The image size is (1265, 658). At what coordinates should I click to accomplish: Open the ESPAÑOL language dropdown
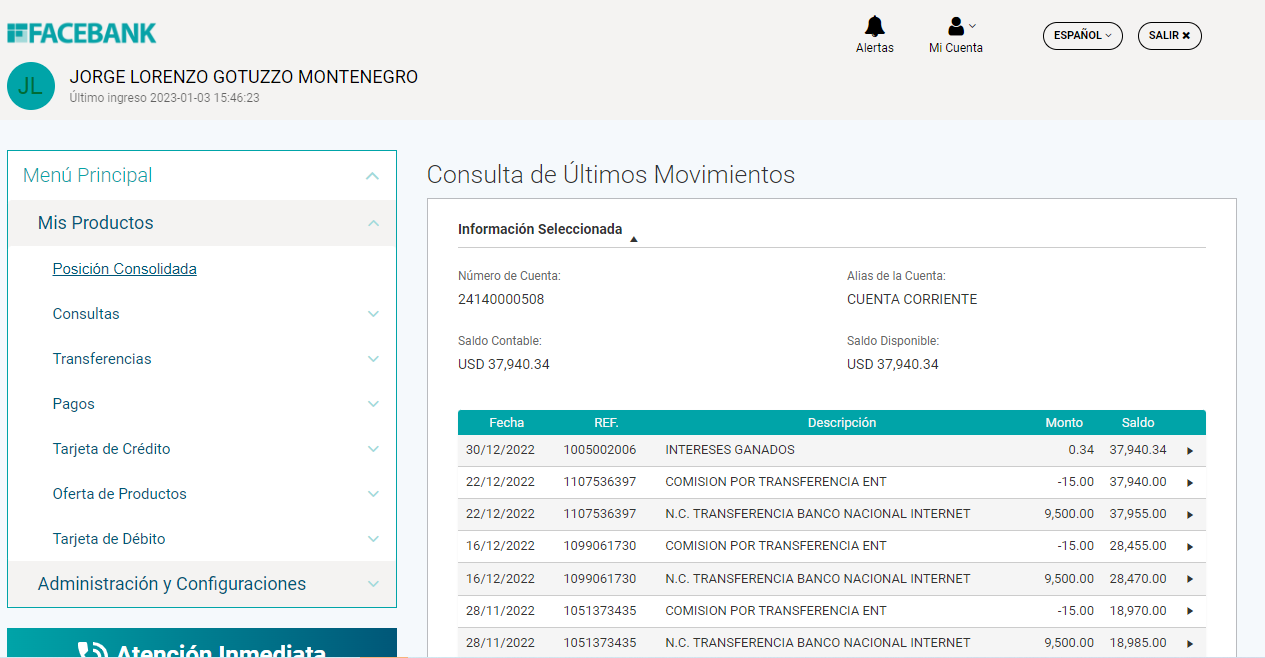[x=1082, y=36]
